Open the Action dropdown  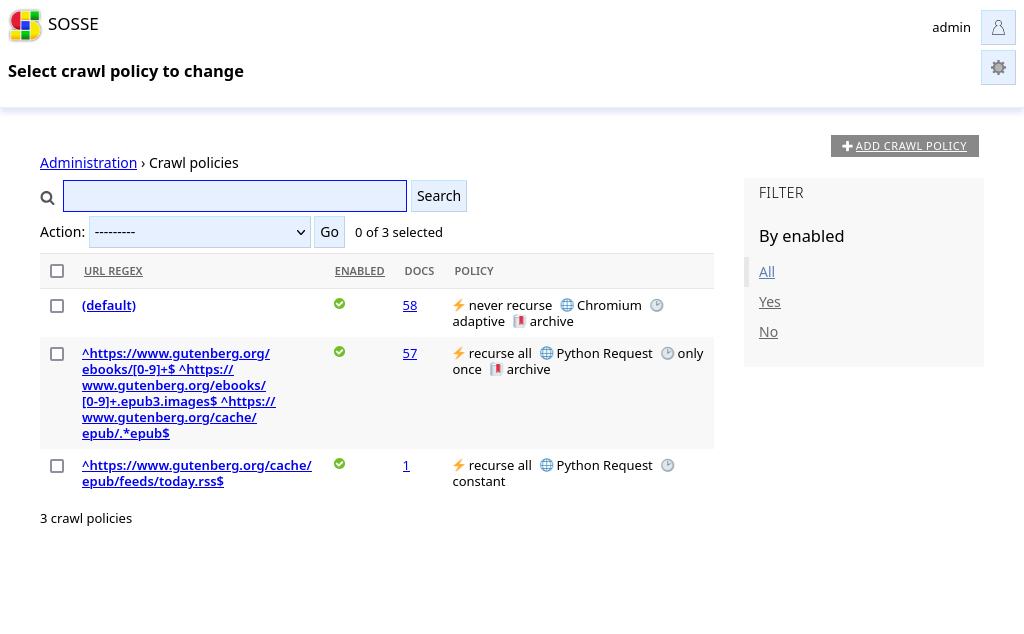point(200,232)
